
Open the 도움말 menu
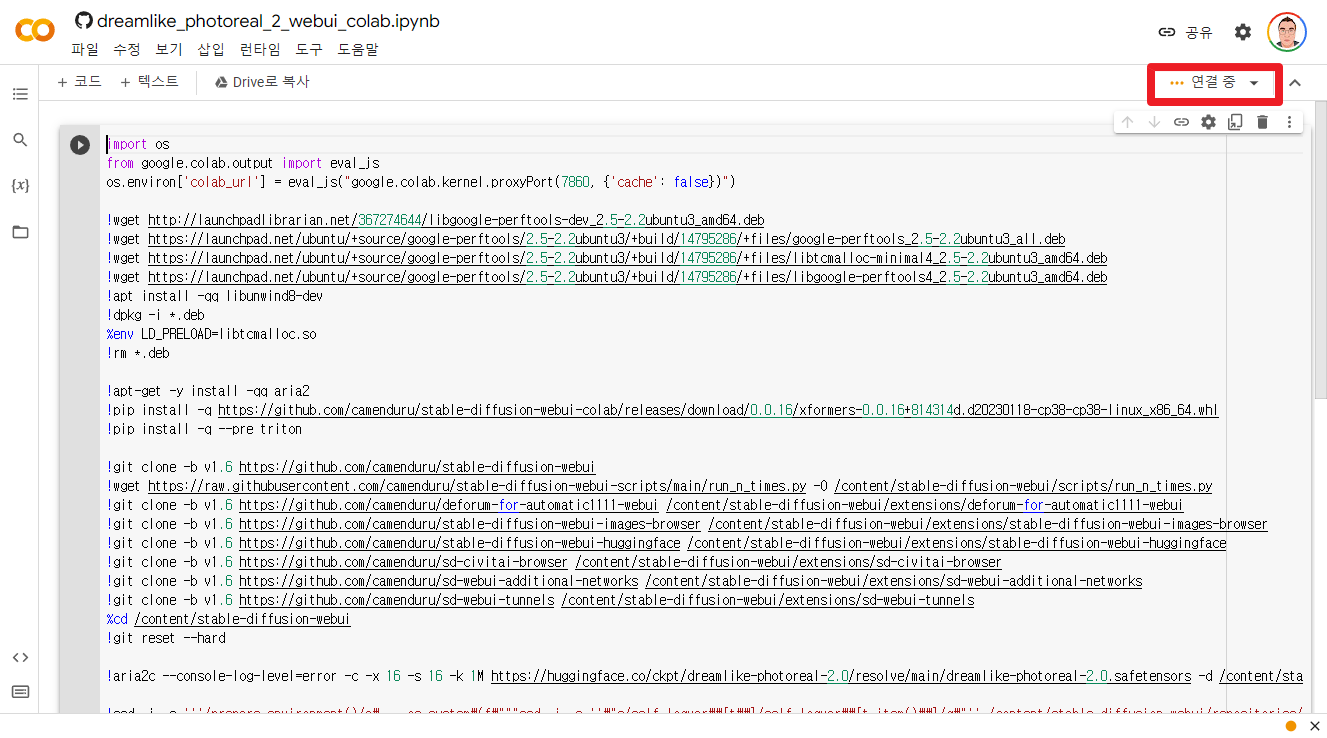358,49
